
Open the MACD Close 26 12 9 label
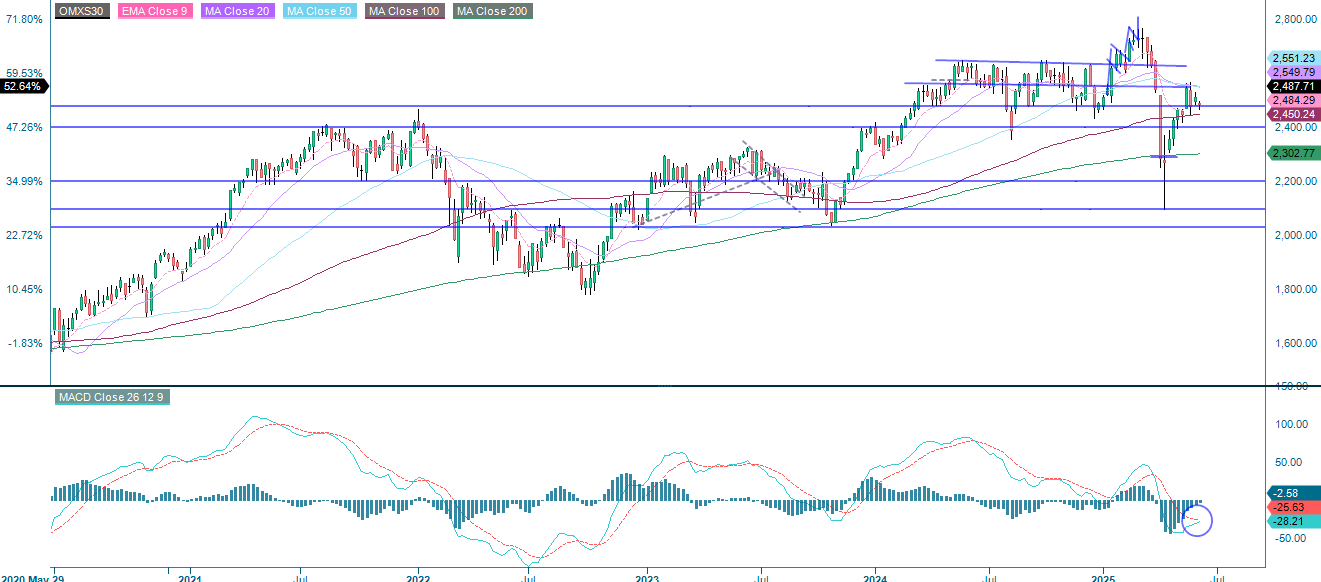[113, 396]
